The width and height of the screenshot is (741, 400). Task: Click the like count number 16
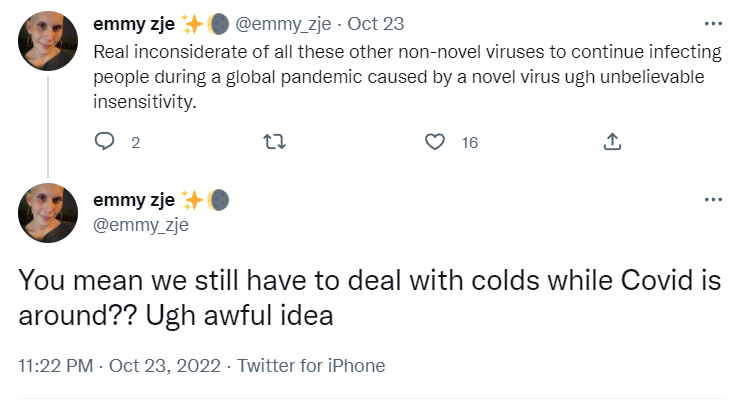pyautogui.click(x=469, y=144)
